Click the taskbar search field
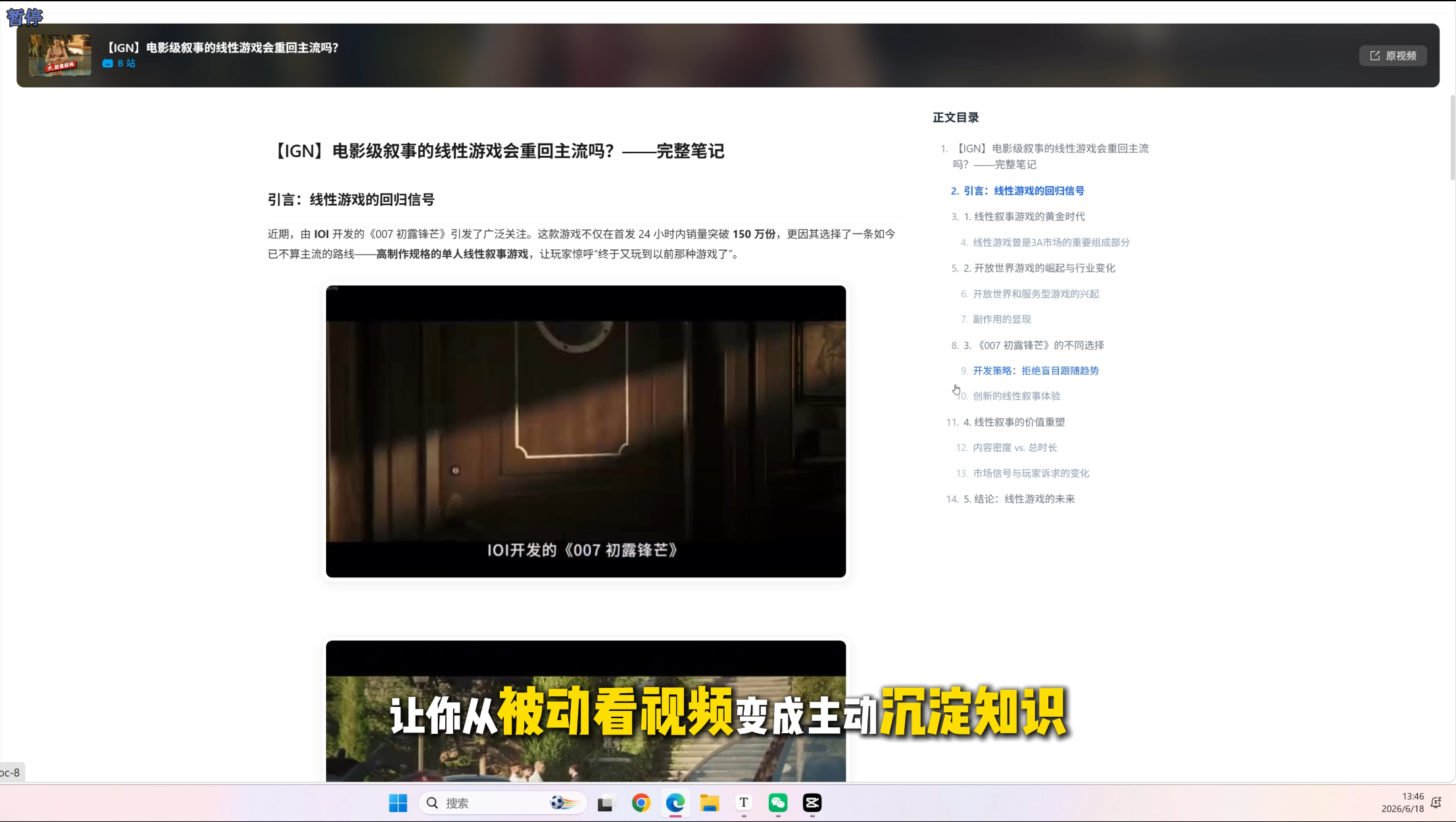Screen dimensions: 1456x822 pos(502,803)
